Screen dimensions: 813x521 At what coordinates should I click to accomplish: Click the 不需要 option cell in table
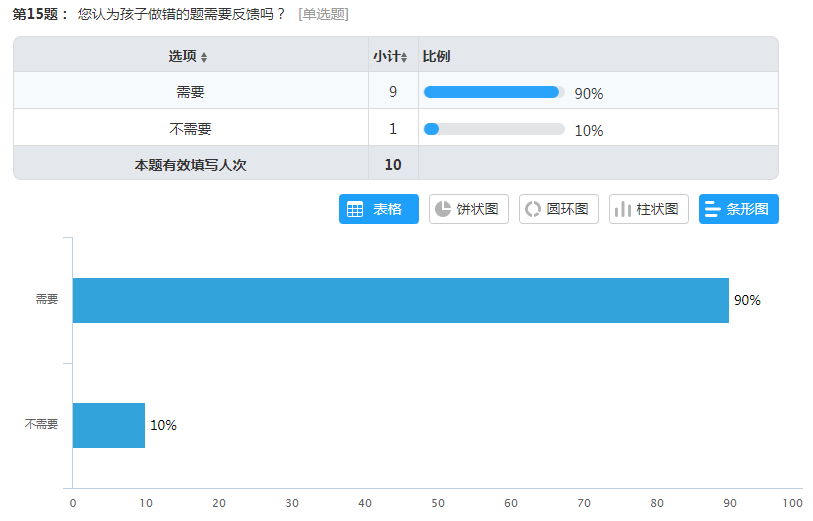[x=190, y=129]
